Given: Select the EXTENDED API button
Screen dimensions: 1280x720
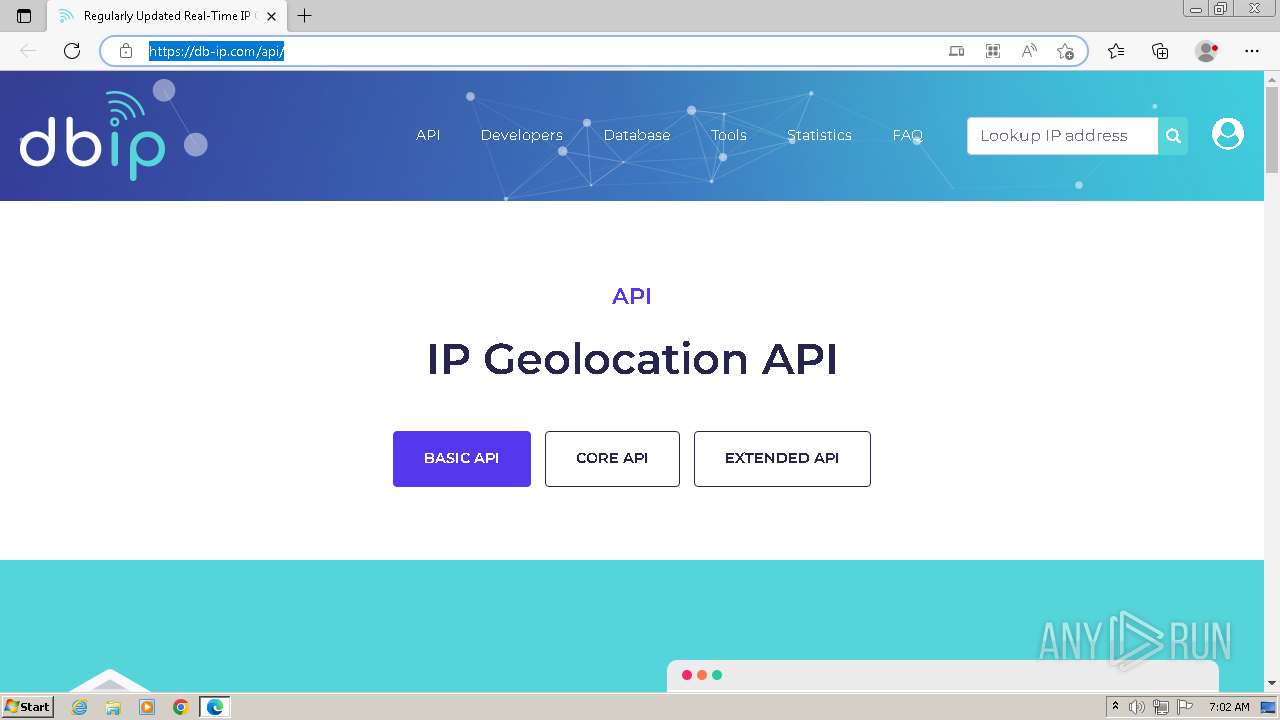Looking at the screenshot, I should click(782, 459).
